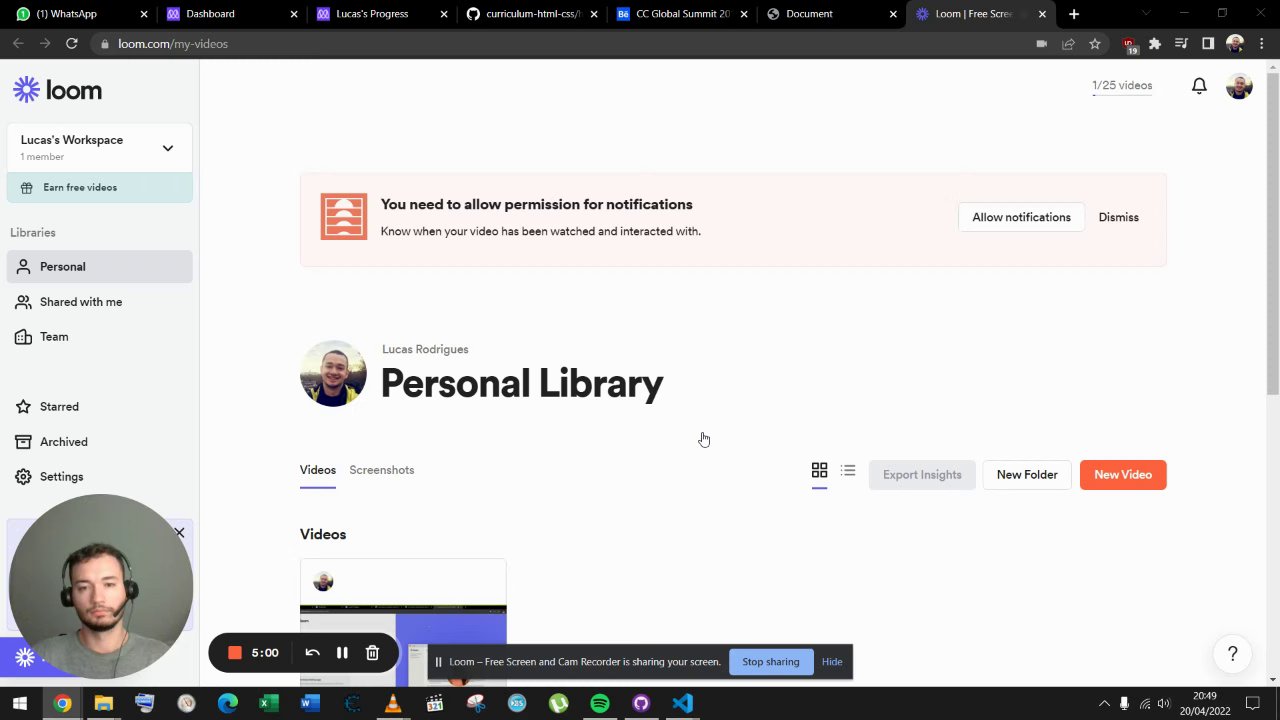Select list view layout
Viewport: 1280px width, 720px height.
tap(848, 470)
